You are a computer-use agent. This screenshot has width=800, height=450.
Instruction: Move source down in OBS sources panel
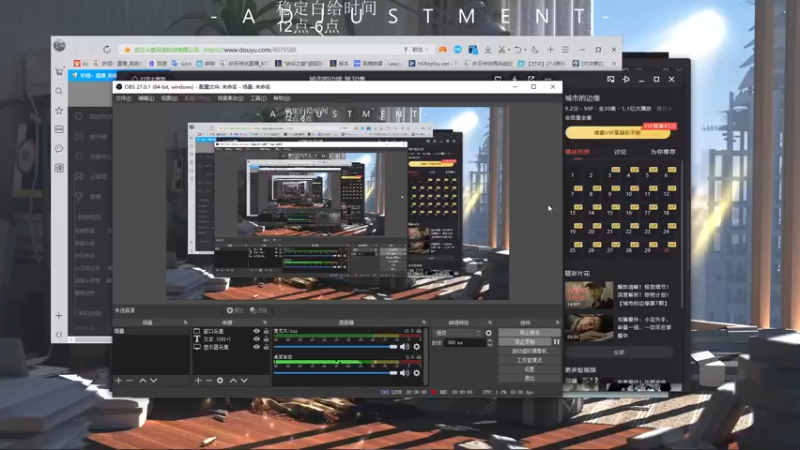[x=244, y=381]
